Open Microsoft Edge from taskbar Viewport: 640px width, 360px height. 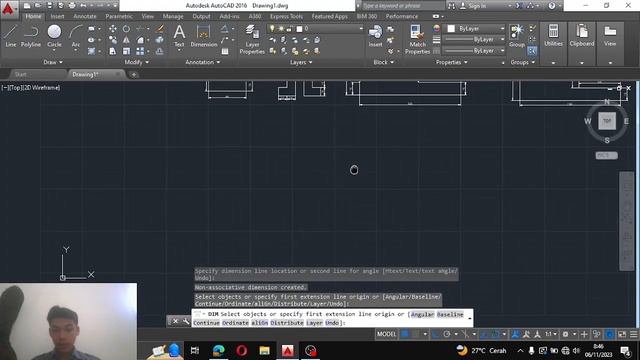click(x=219, y=351)
